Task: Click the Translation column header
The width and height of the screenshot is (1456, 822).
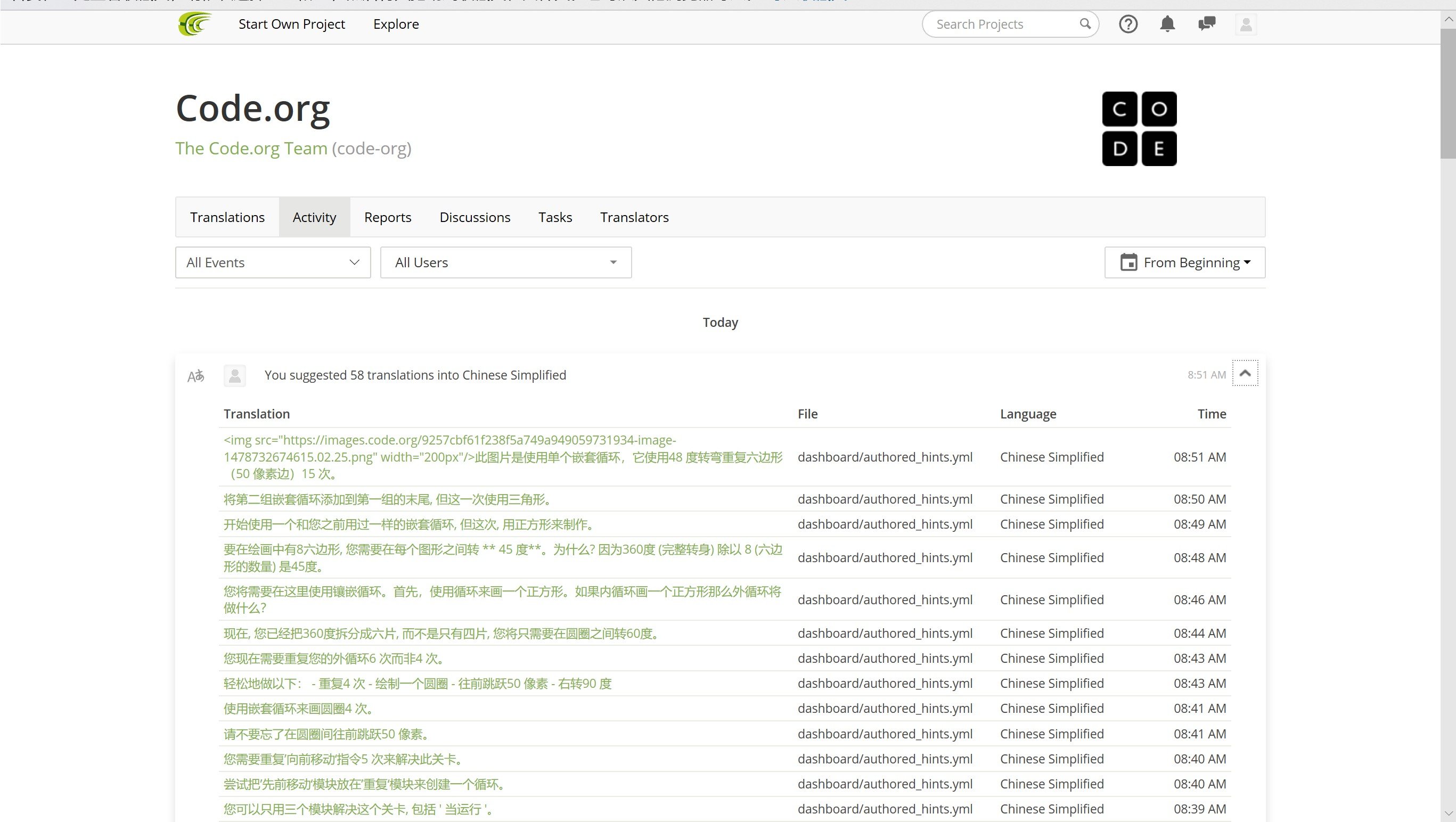Action: [x=257, y=414]
